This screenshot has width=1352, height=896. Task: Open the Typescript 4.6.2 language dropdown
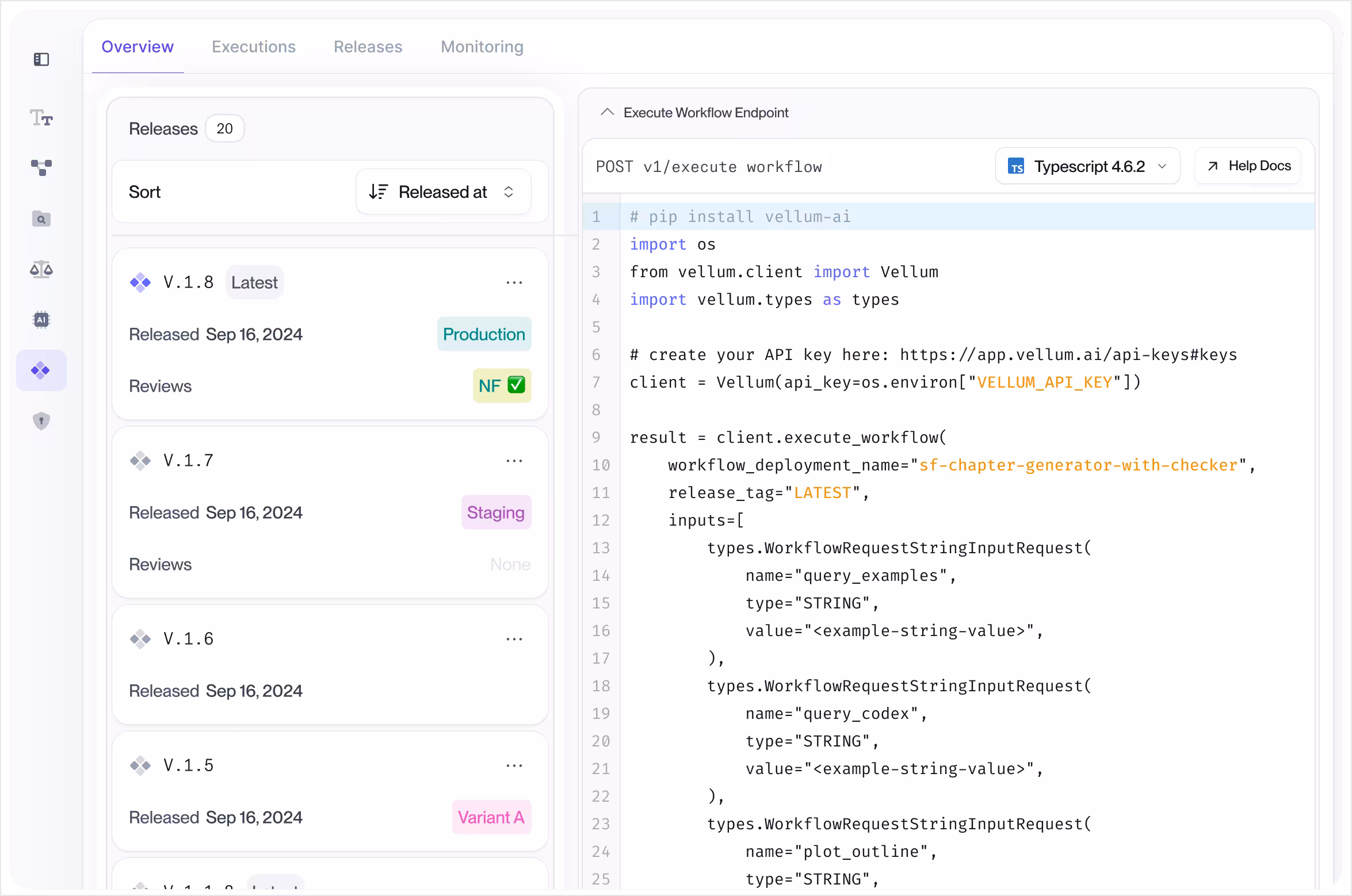click(x=1087, y=167)
